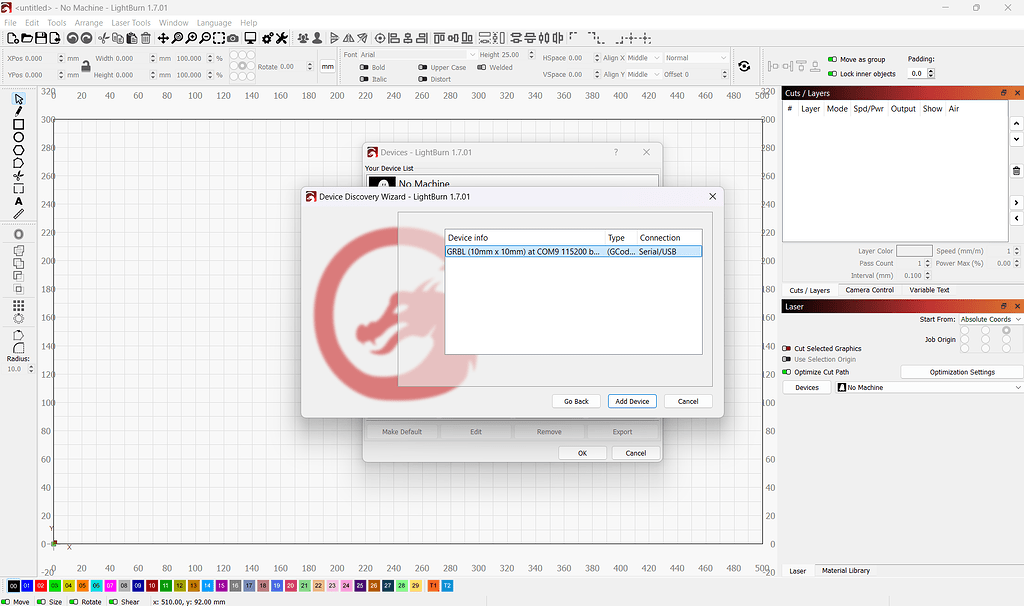This screenshot has width=1024, height=606.
Task: Toggle the Move as group switch
Action: [832, 60]
